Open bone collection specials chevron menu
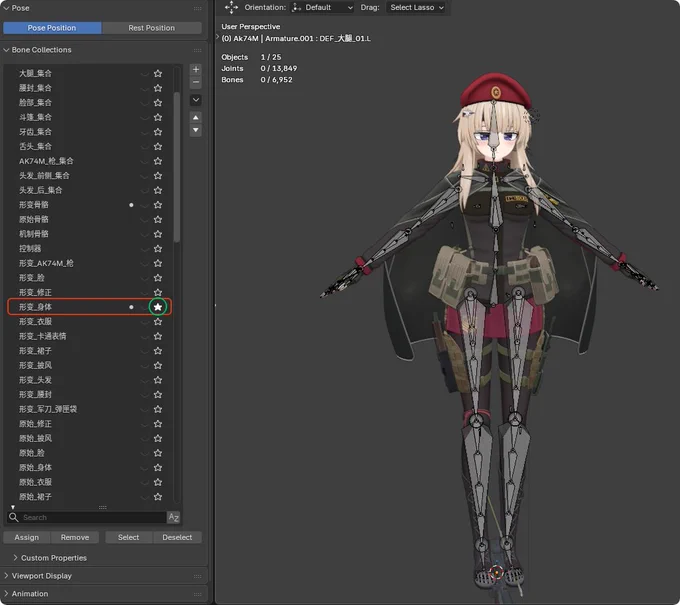680x605 pixels. [196, 100]
